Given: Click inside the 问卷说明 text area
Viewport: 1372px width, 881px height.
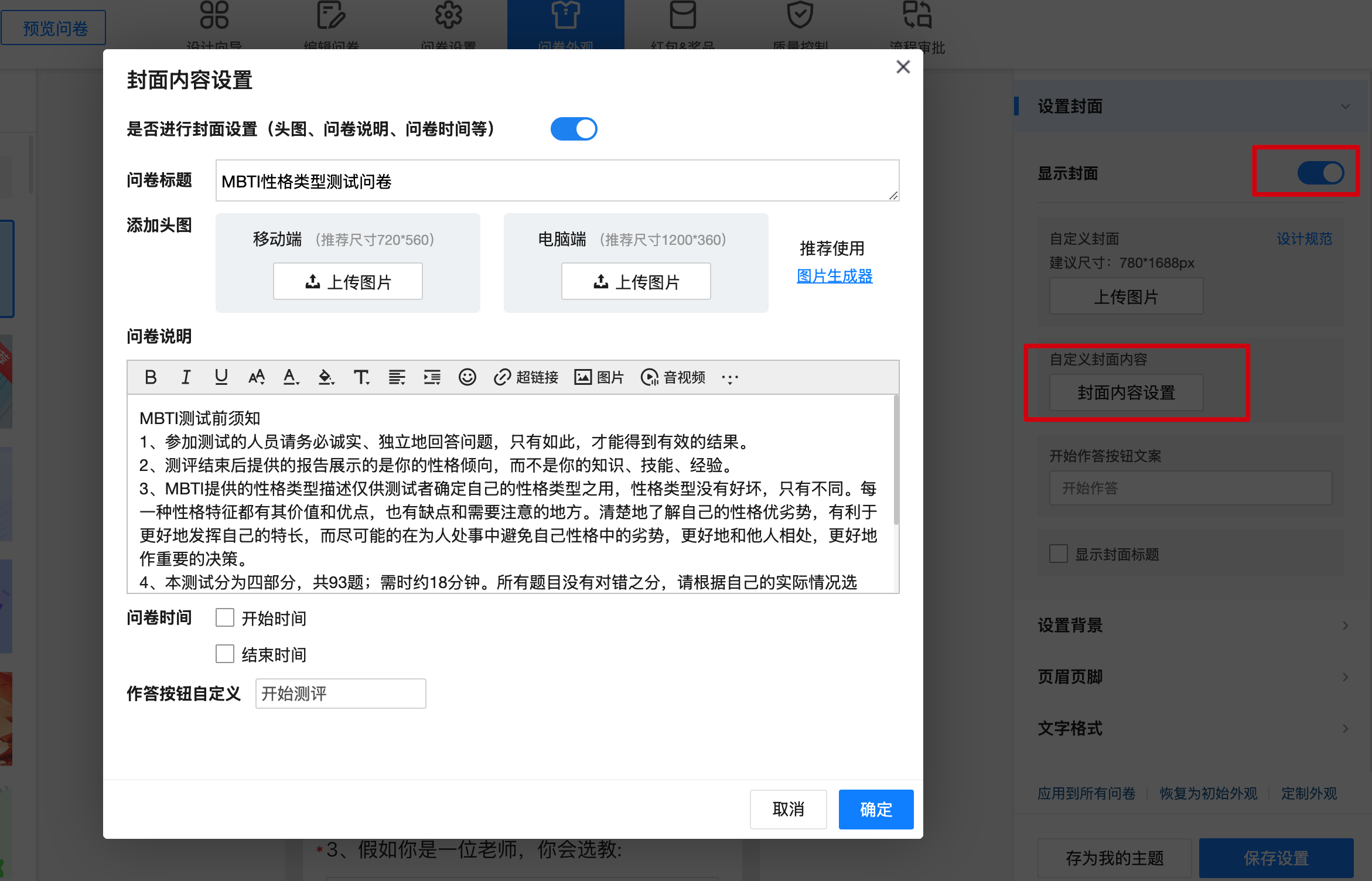Looking at the screenshot, I should pos(510,494).
